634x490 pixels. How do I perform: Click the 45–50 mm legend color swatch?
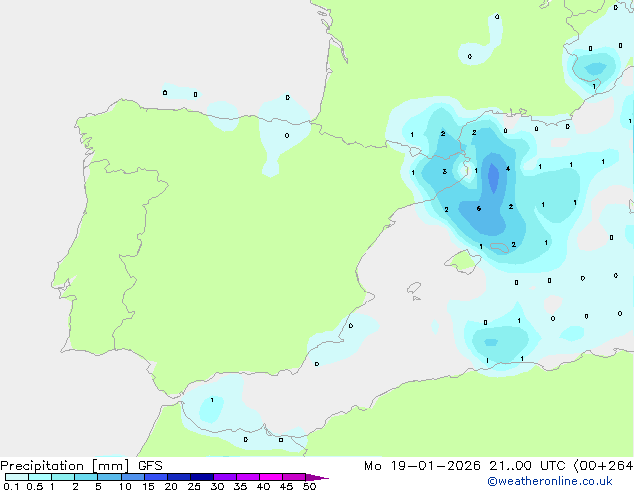pyautogui.click(x=294, y=477)
